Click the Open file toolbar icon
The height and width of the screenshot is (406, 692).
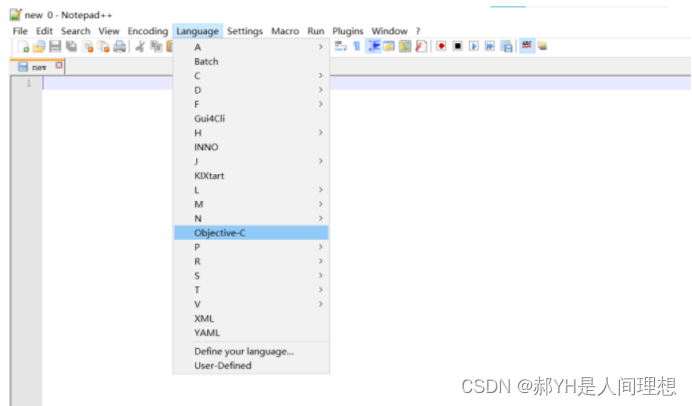(39, 46)
